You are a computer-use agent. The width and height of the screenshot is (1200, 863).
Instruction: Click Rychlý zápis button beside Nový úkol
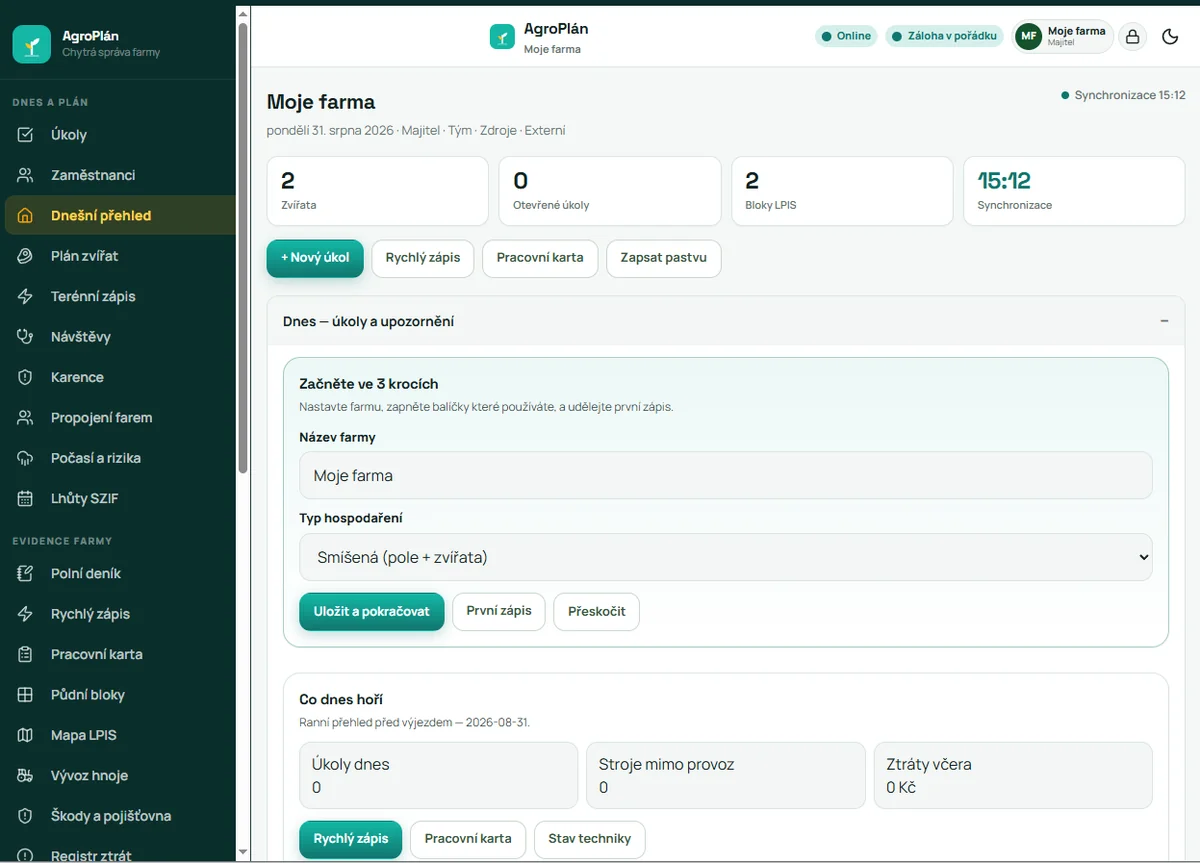(423, 258)
